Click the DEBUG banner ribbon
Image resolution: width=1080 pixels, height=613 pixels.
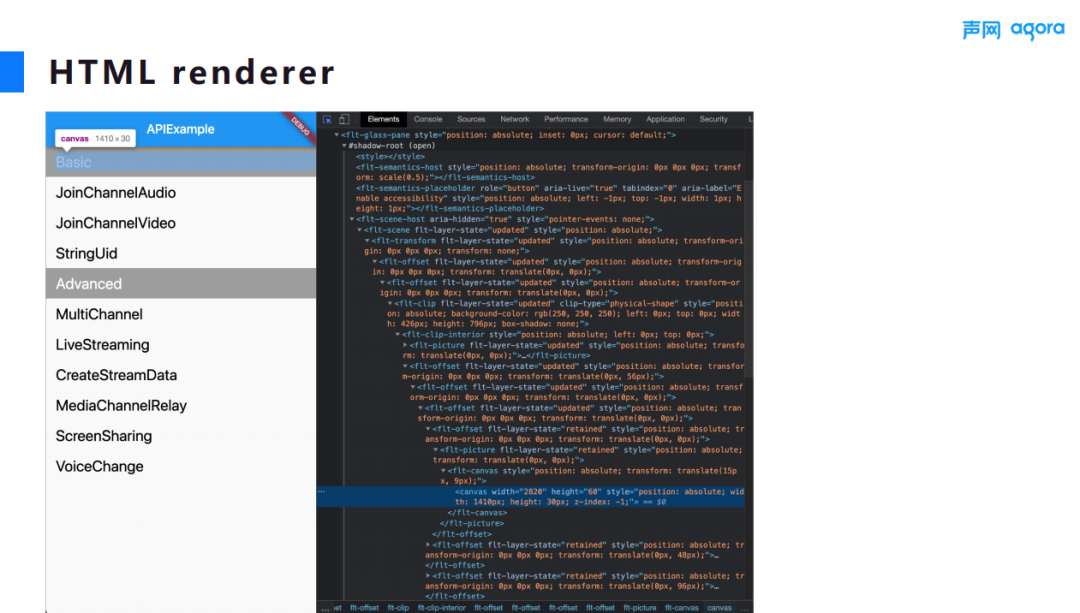[300, 126]
